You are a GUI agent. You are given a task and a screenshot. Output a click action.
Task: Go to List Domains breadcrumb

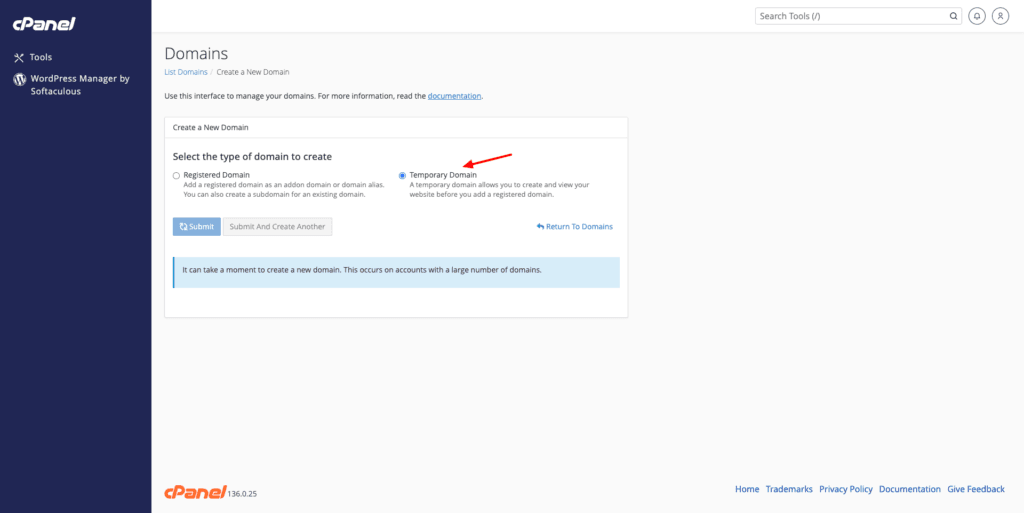[186, 72]
